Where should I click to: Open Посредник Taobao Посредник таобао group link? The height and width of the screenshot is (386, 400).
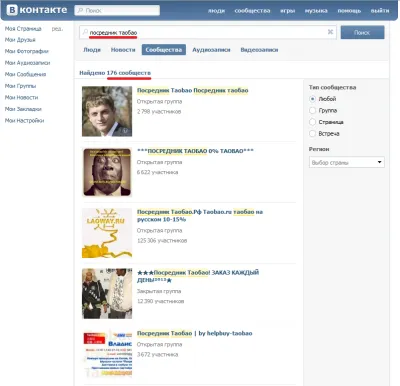point(193,90)
